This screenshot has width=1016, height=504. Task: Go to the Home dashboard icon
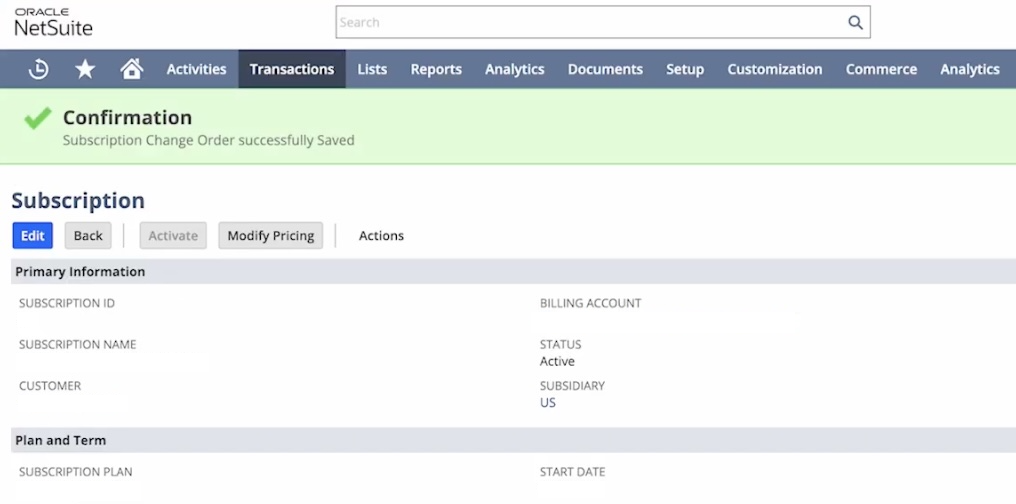click(131, 69)
